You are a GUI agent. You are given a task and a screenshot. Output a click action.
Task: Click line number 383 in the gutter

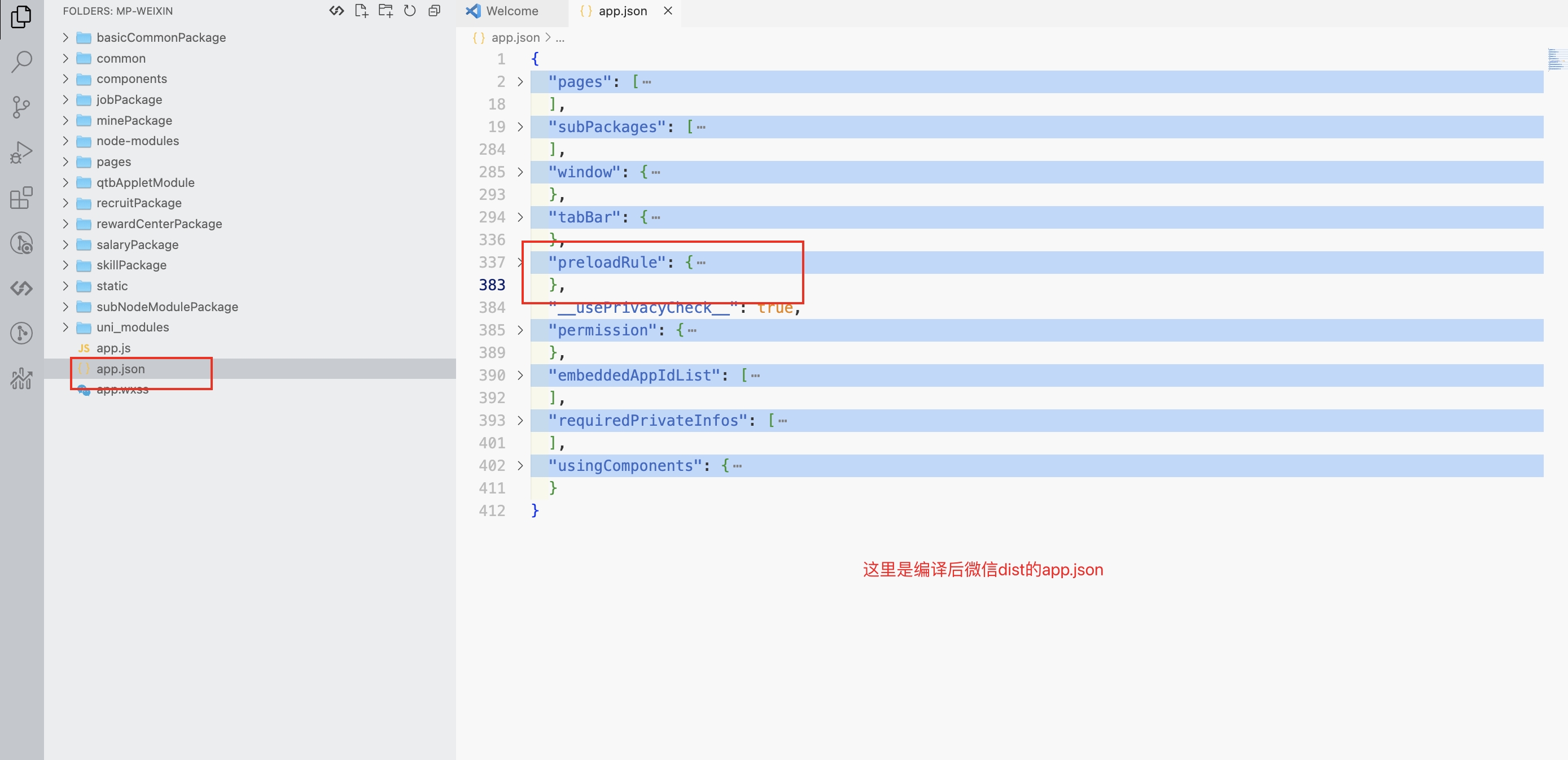coord(492,285)
